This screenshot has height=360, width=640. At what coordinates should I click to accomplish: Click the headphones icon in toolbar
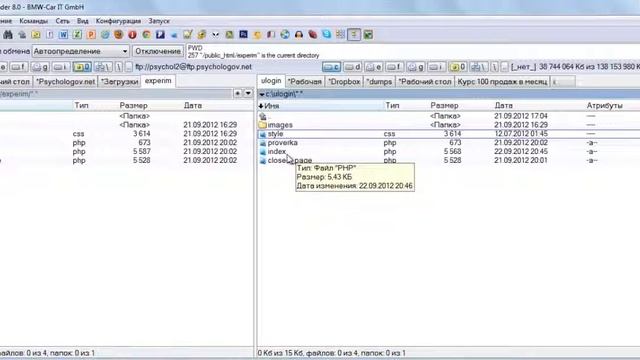click(299, 35)
